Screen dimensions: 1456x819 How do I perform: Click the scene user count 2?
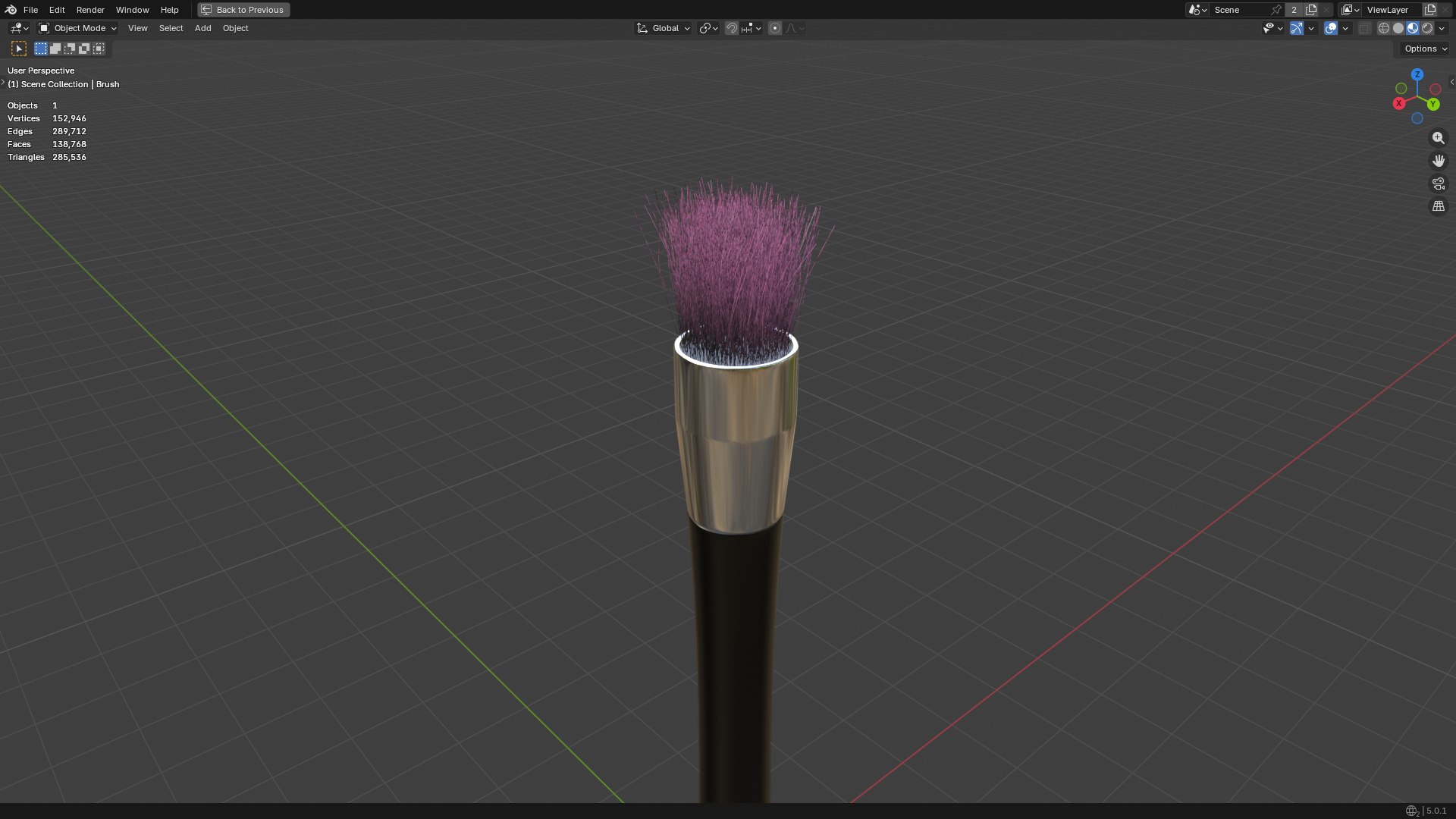(x=1294, y=10)
